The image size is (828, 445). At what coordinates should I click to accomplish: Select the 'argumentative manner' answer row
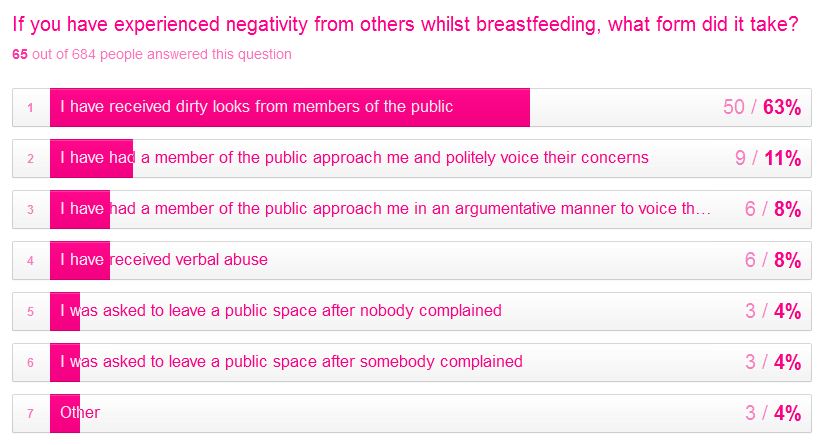click(x=385, y=209)
